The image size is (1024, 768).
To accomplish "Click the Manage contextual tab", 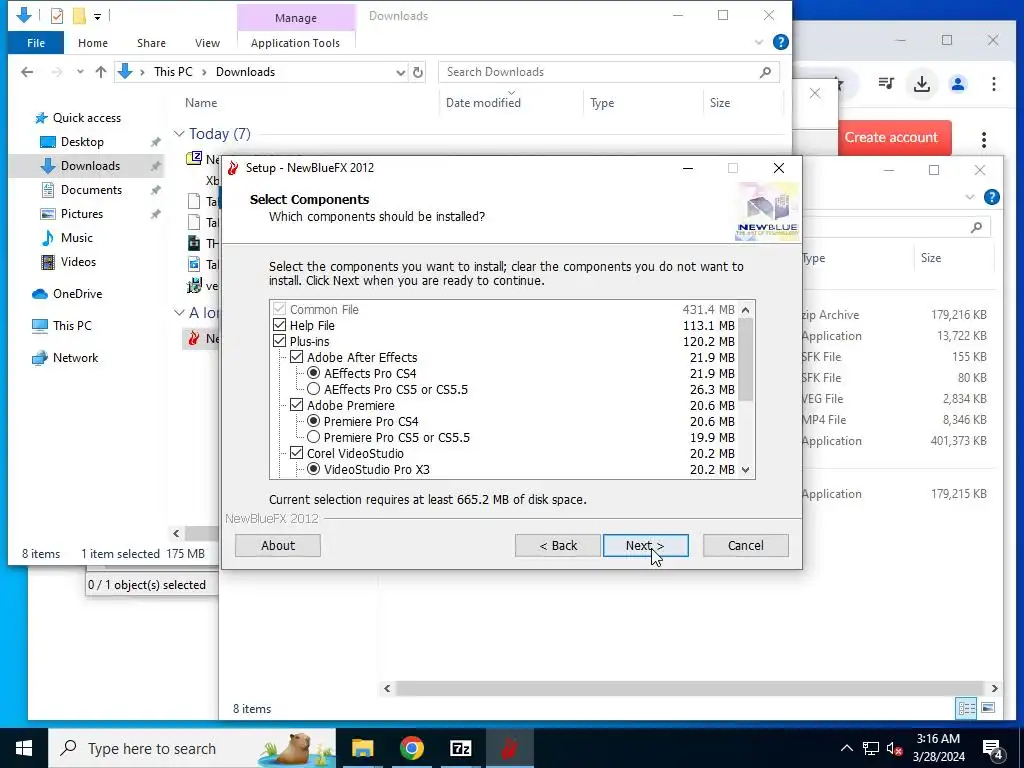I will pos(295,18).
